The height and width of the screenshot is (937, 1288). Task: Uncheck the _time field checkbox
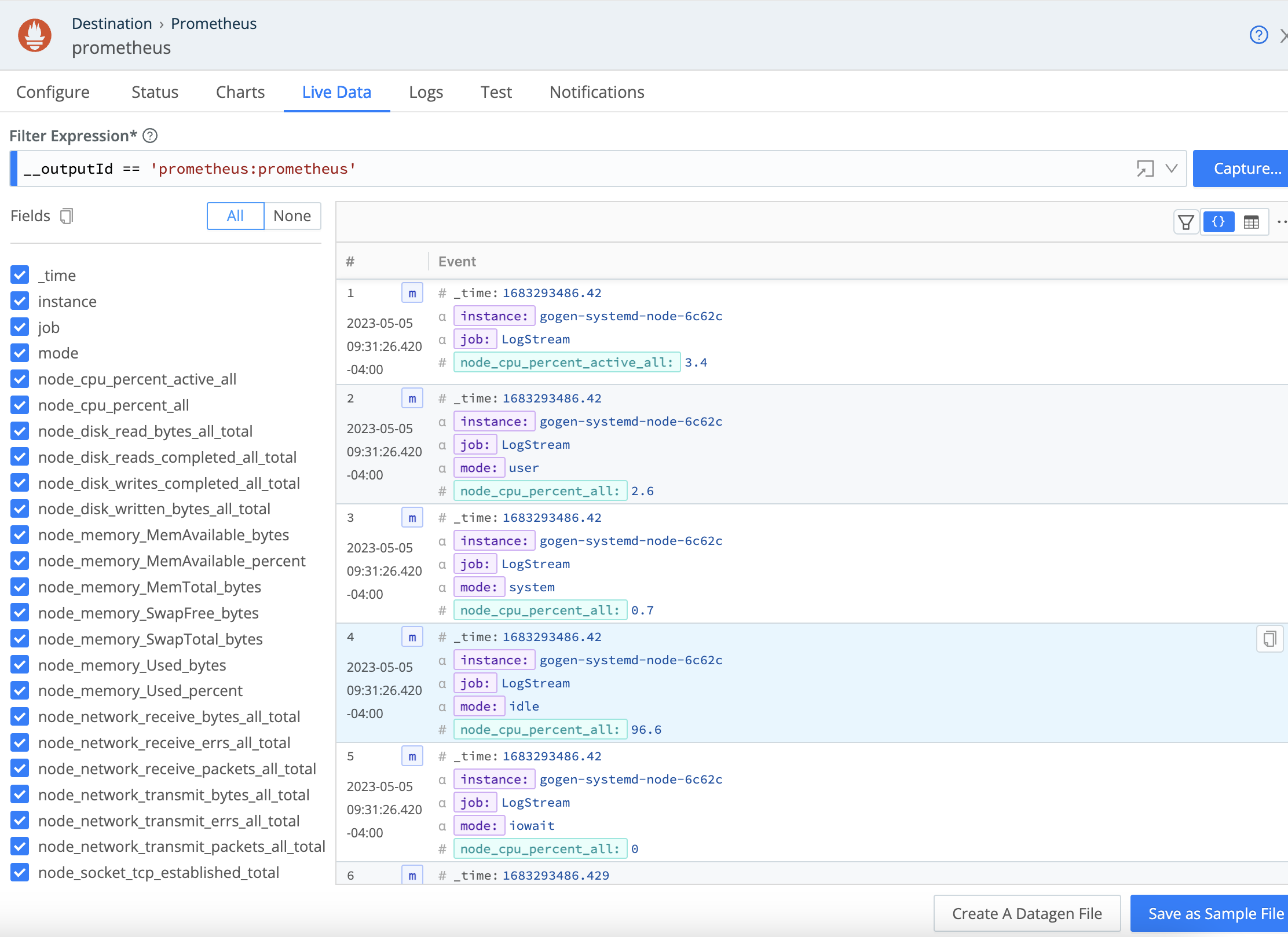pos(20,275)
